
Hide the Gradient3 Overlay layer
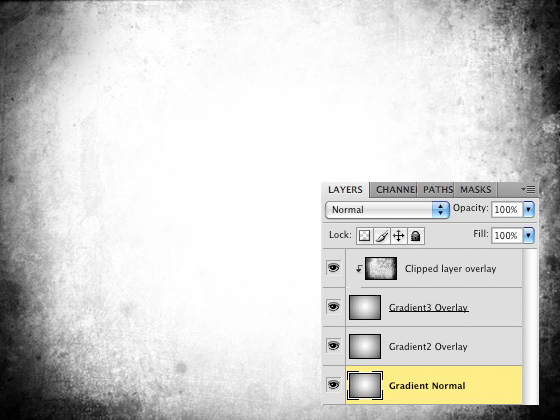[334, 307]
